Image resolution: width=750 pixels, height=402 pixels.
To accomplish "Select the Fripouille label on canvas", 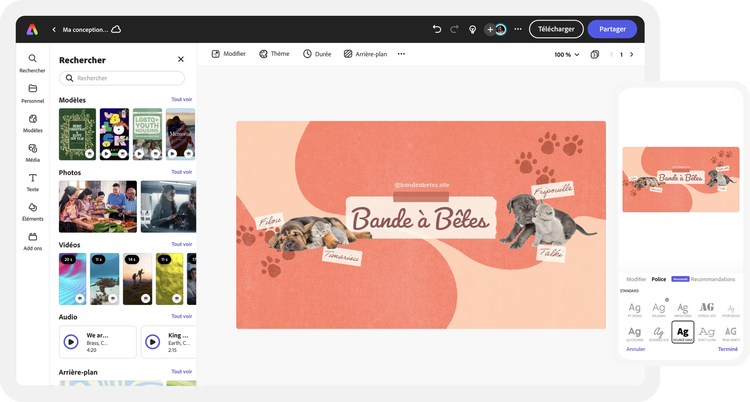I will [x=553, y=190].
